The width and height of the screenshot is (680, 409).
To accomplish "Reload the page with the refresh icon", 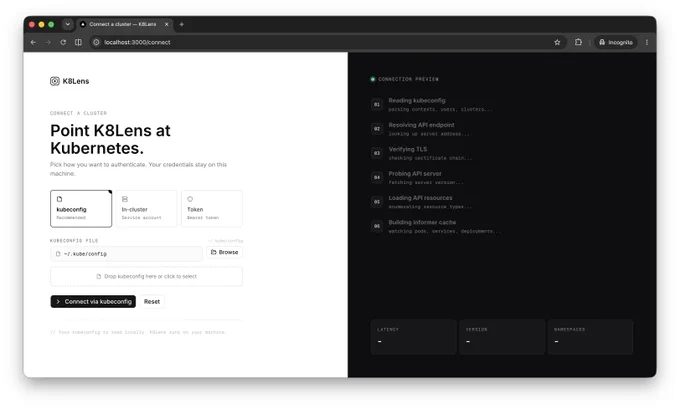I will tap(63, 42).
